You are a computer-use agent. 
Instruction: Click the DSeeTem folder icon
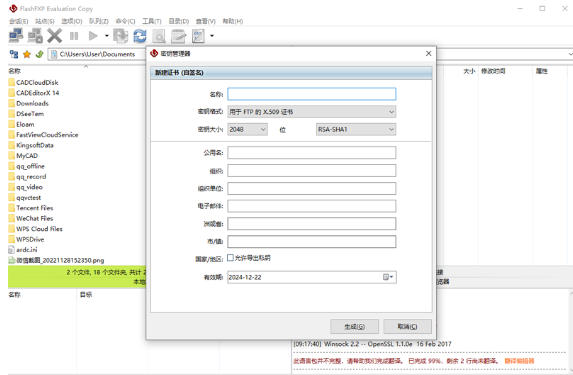12,114
